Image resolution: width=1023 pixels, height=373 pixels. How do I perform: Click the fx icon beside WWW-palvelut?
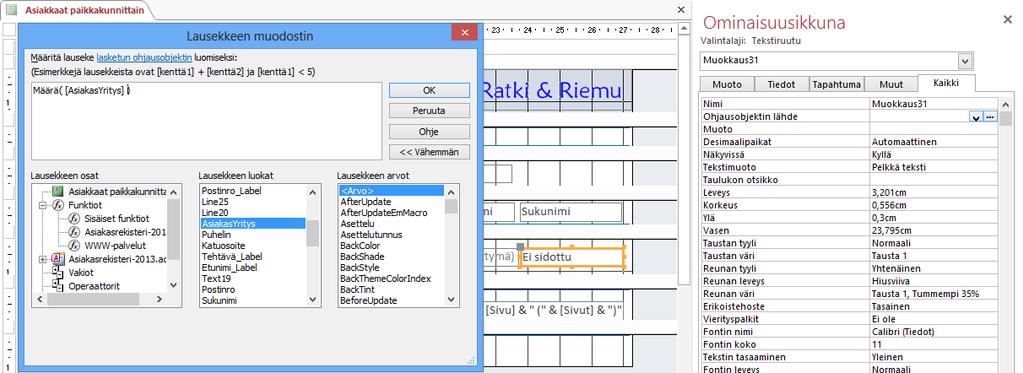pyautogui.click(x=74, y=246)
